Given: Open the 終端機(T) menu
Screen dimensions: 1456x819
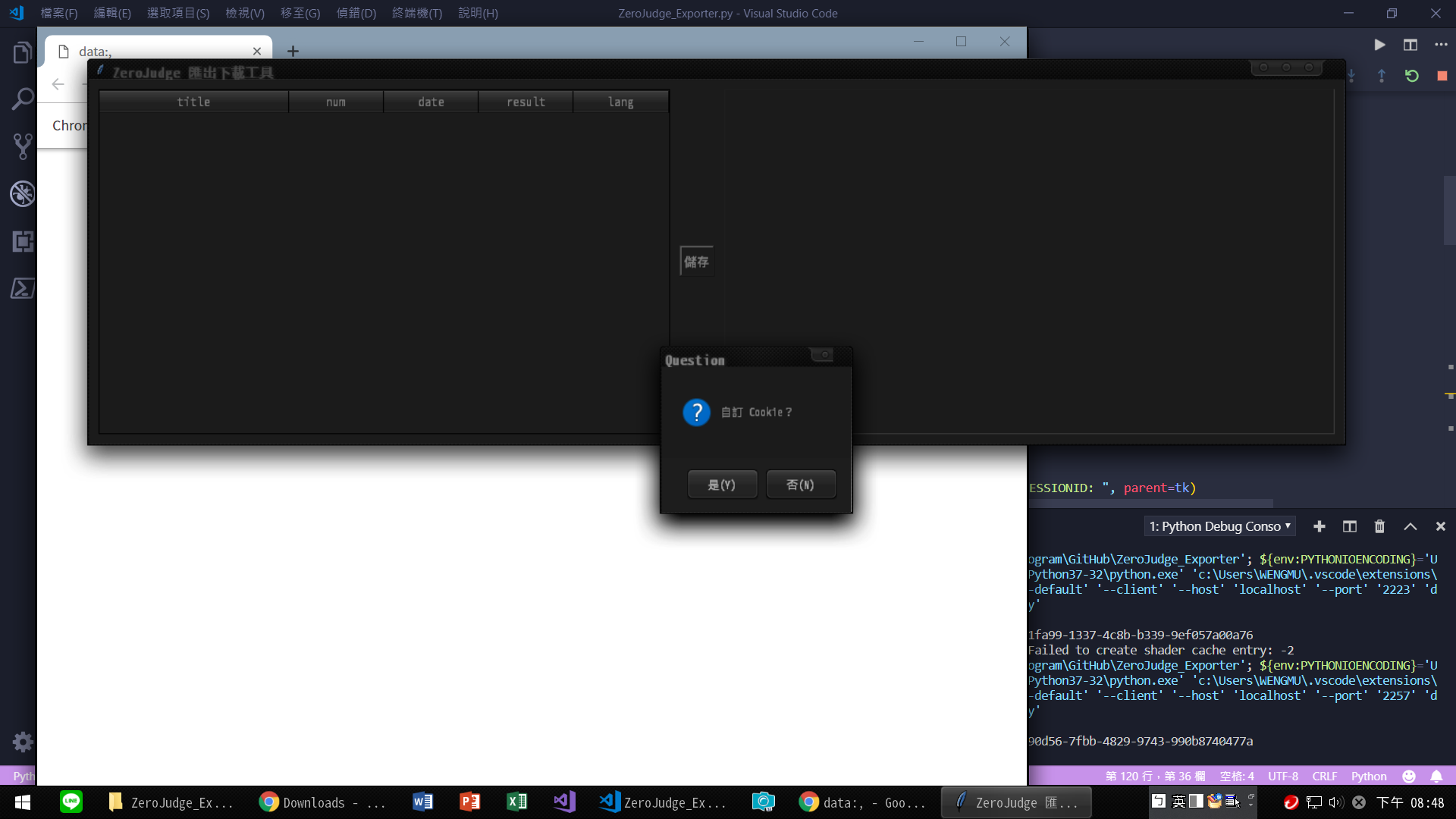Looking at the screenshot, I should coord(416,13).
